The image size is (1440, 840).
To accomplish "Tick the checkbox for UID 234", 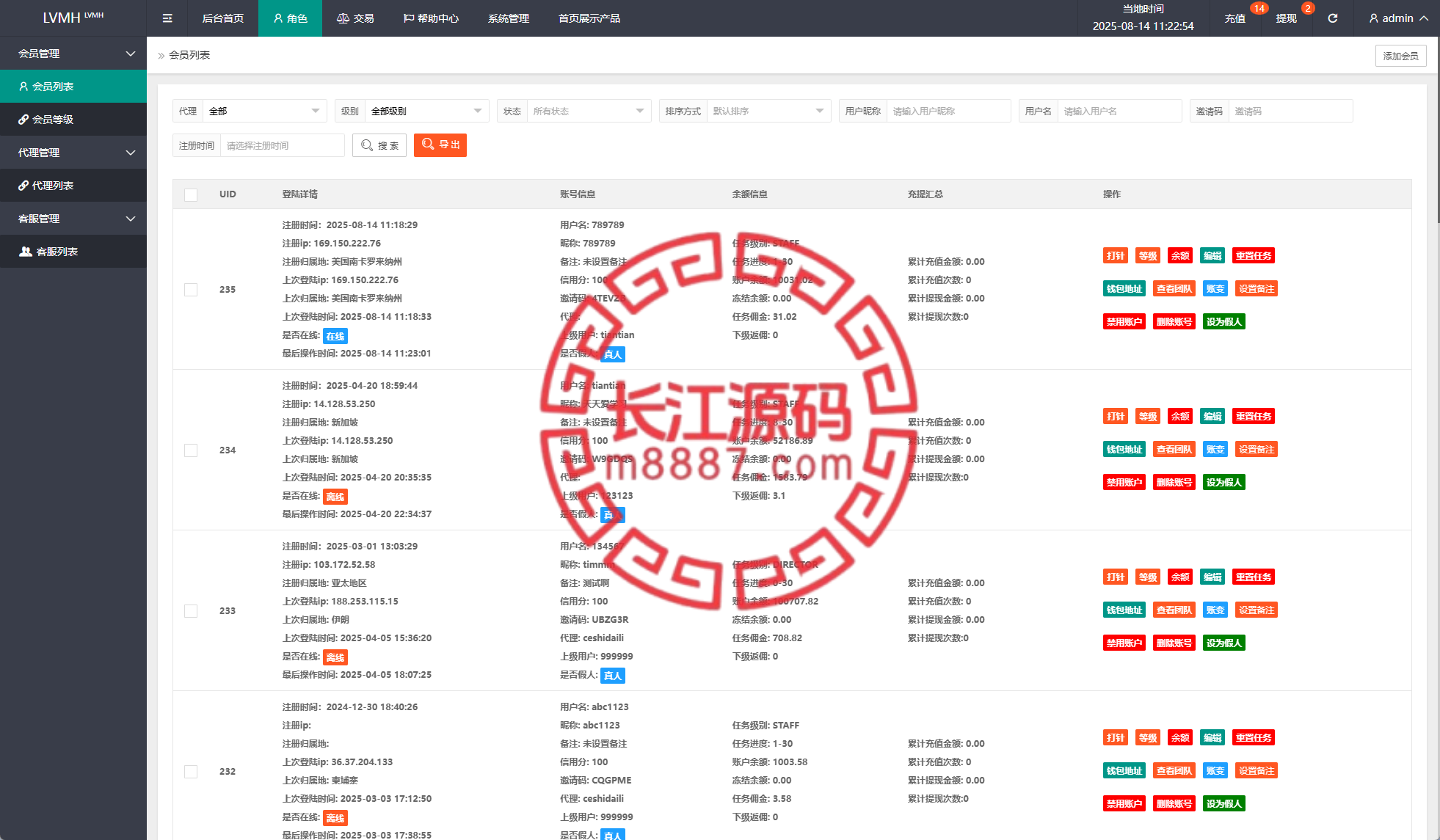I will tap(191, 450).
